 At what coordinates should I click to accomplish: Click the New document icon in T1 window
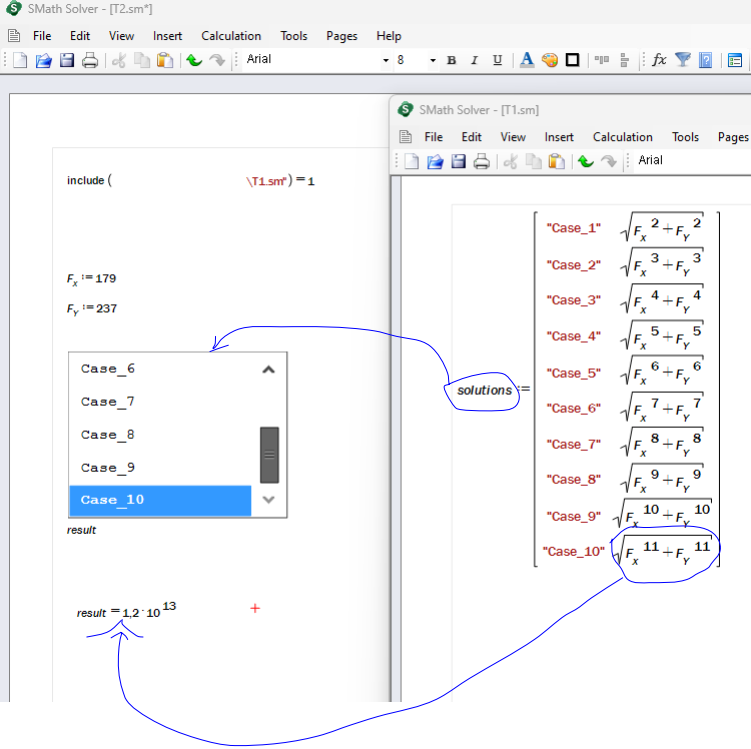412,161
